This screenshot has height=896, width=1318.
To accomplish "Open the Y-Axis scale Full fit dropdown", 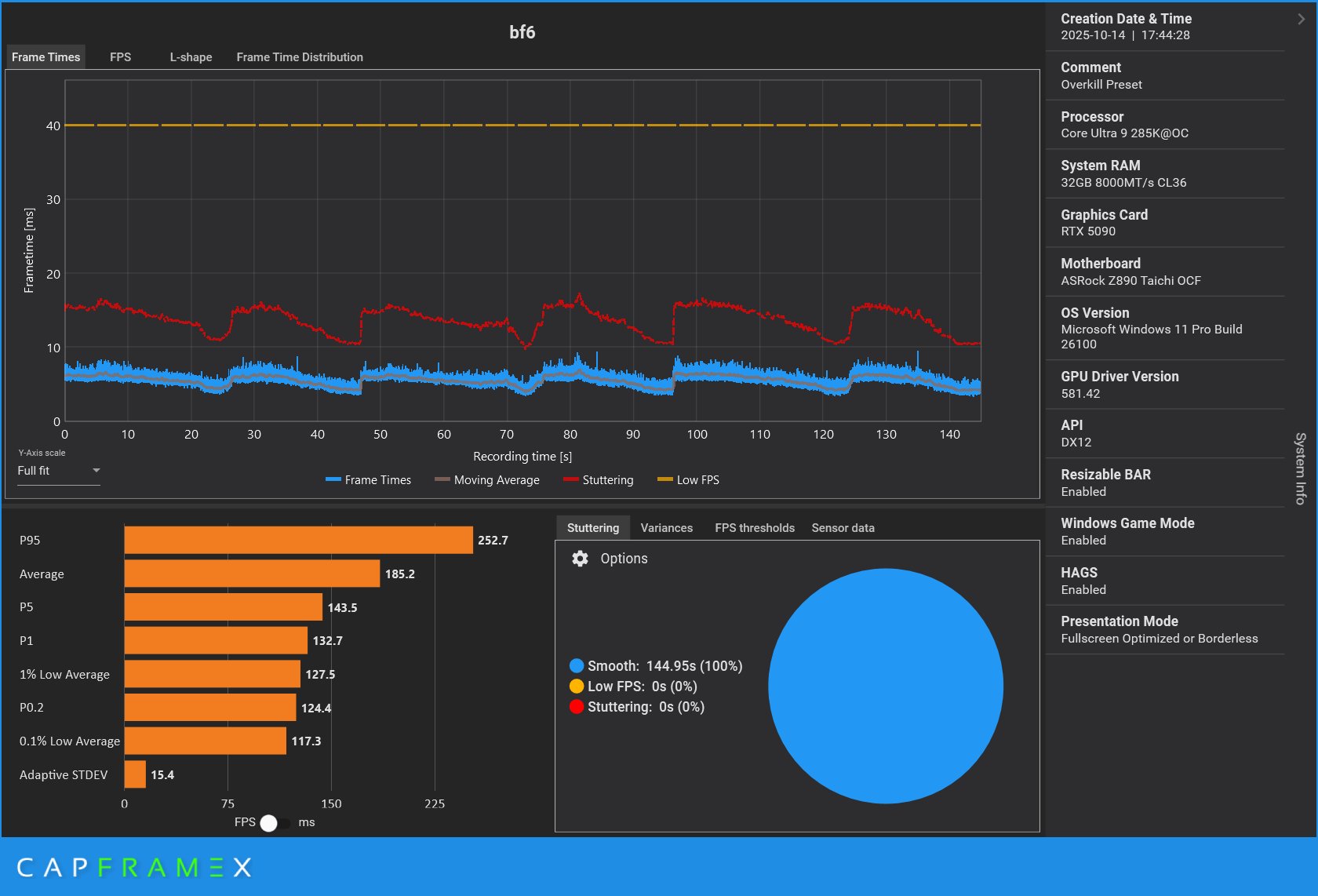I will pos(59,471).
